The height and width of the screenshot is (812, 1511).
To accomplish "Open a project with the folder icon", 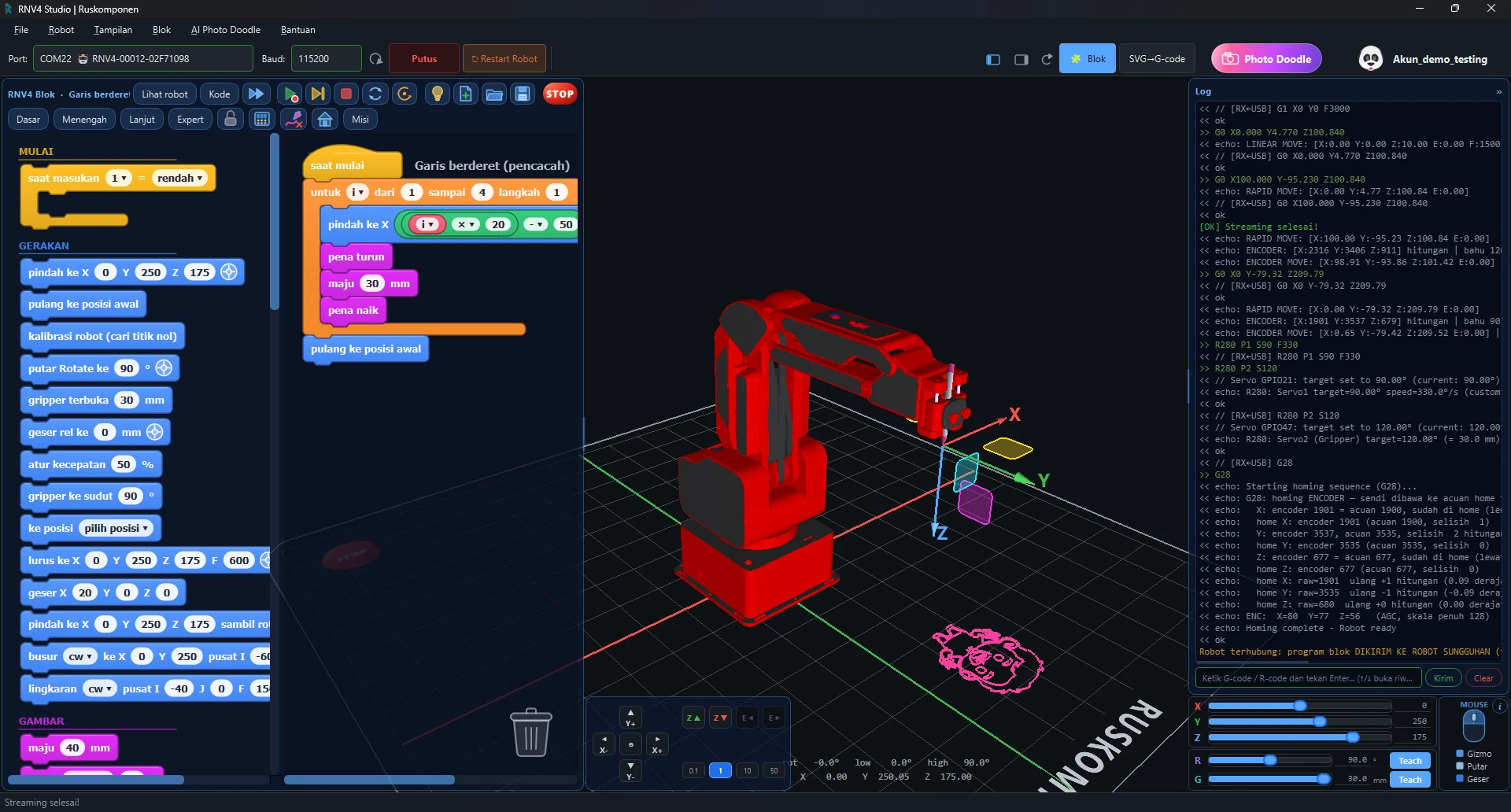I will coord(494,94).
